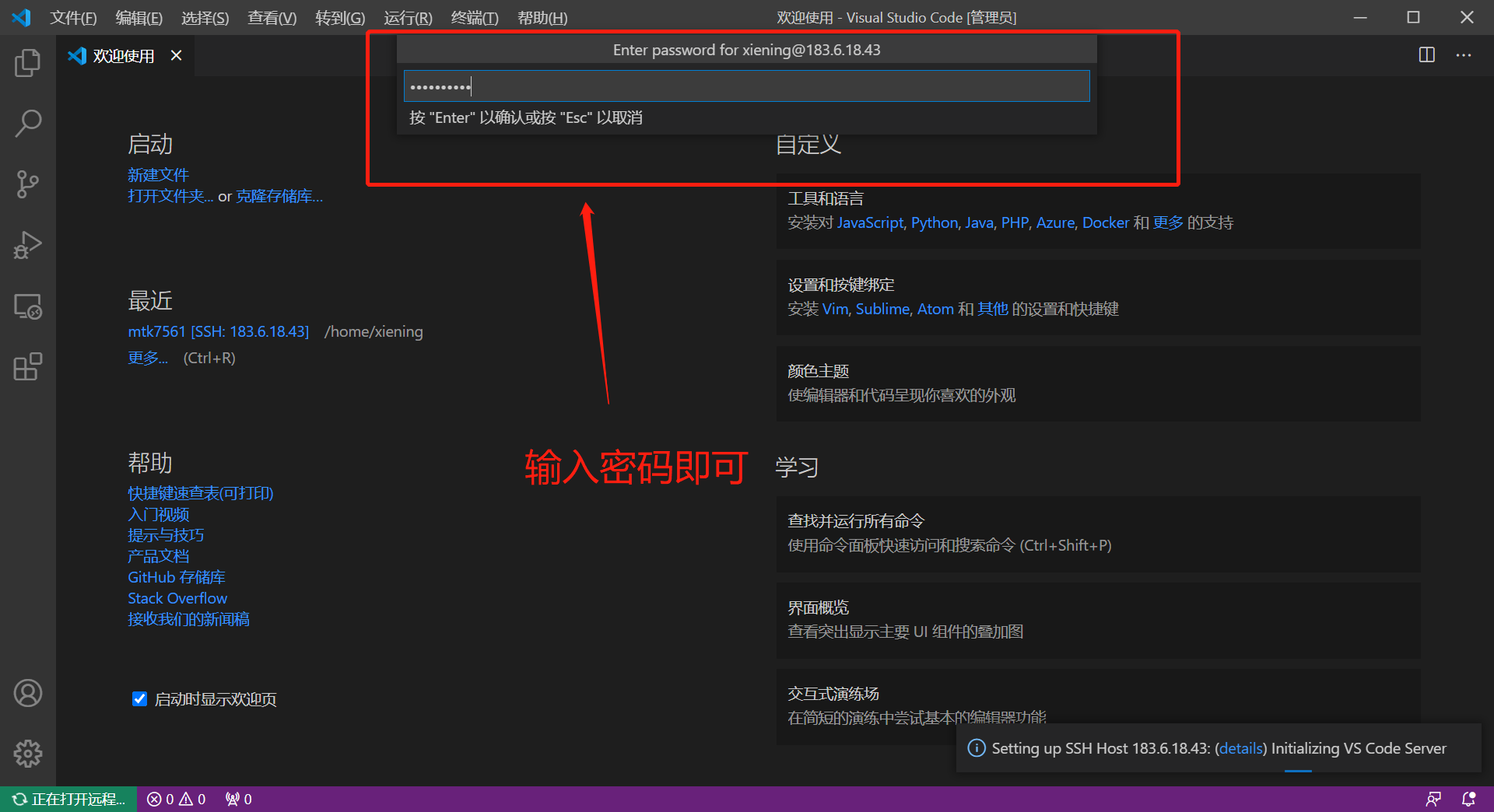Open errors and warnings problems indicator

pyautogui.click(x=177, y=799)
